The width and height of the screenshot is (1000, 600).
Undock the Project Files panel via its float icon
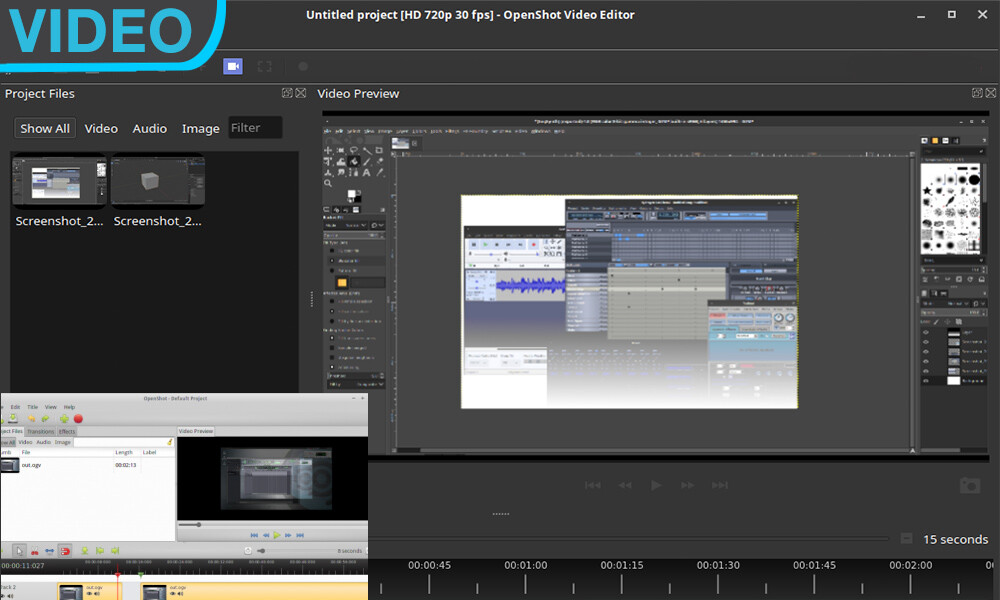(x=288, y=92)
